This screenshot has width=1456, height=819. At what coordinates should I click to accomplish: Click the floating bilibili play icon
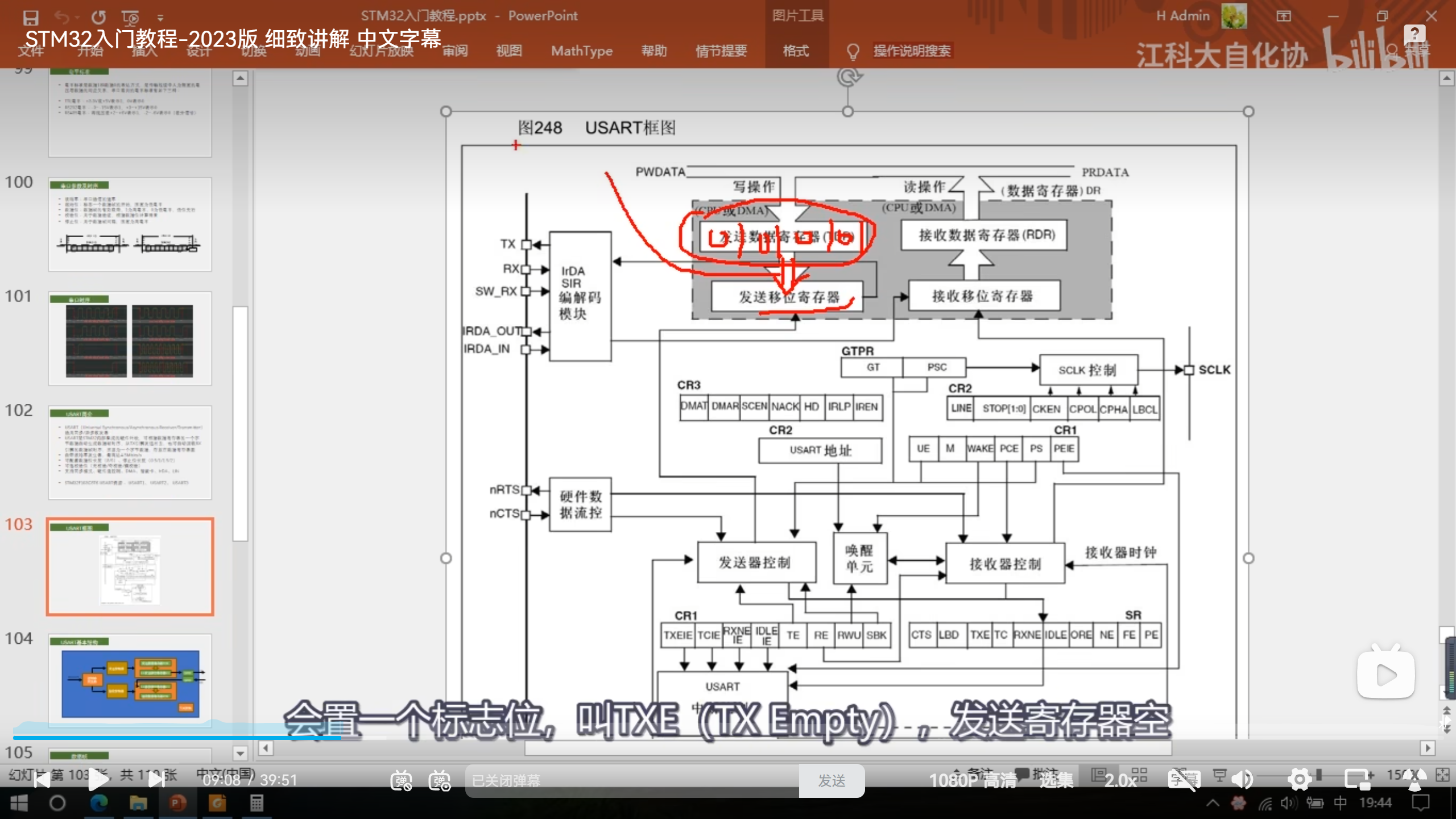1385,674
